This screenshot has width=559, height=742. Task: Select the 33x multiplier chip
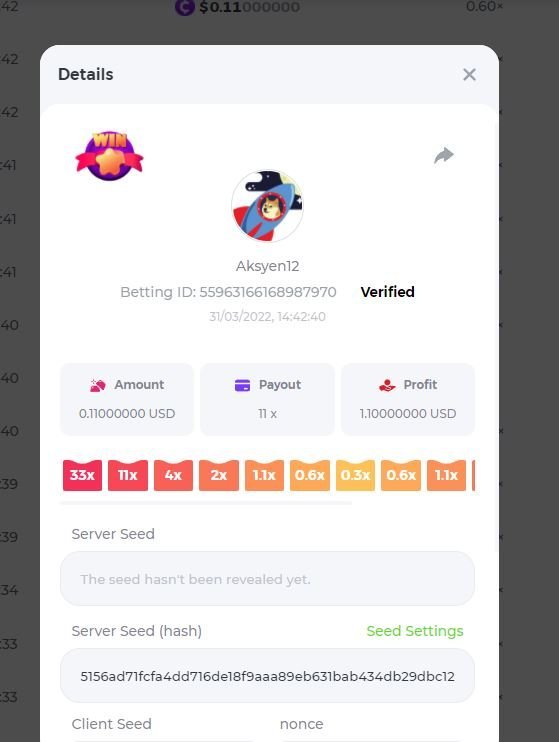(x=82, y=475)
